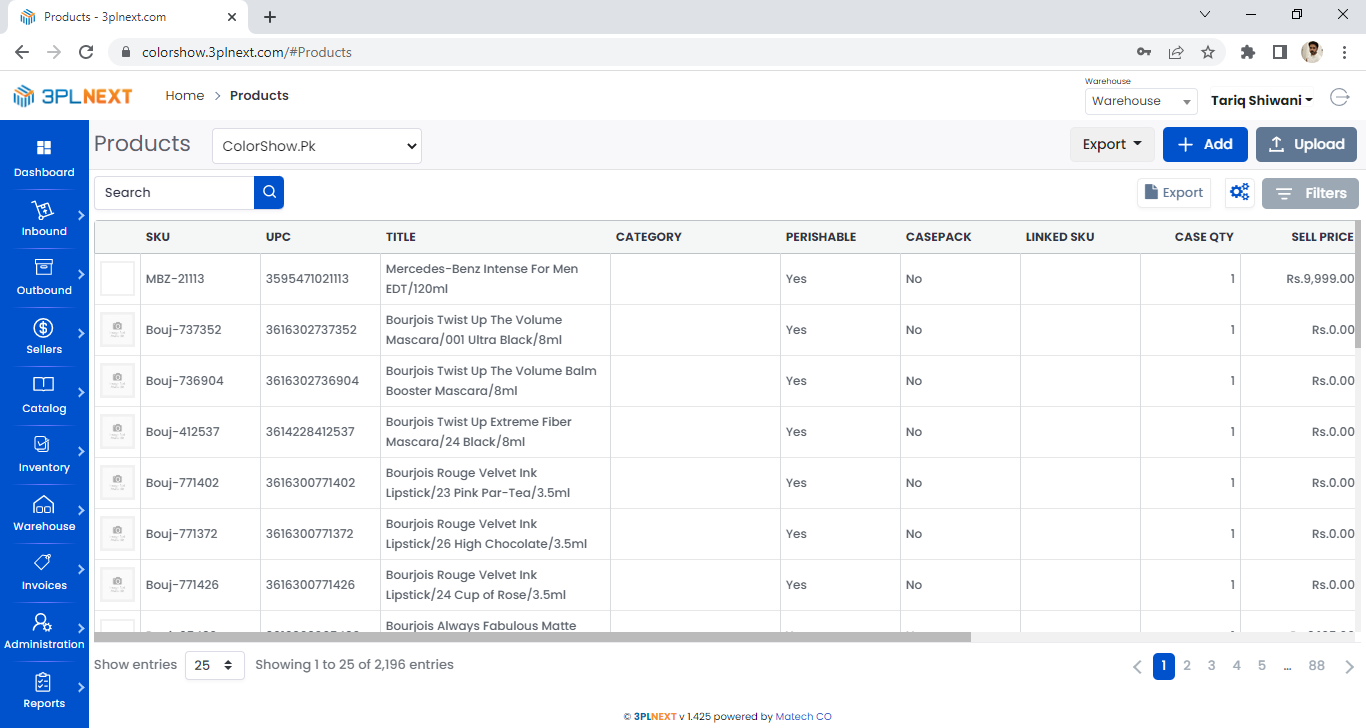Open the Tariq Shiwani user menu
Viewport: 1366px width, 728px height.
tap(1261, 100)
